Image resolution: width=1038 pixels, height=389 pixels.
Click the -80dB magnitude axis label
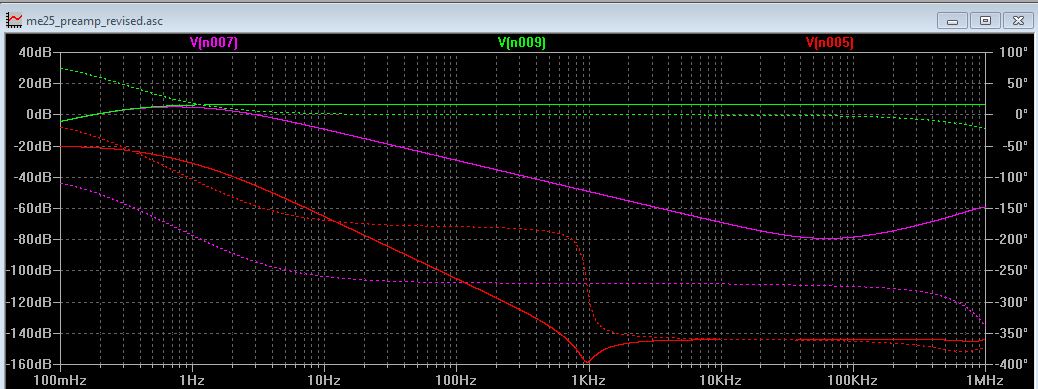[x=33, y=239]
